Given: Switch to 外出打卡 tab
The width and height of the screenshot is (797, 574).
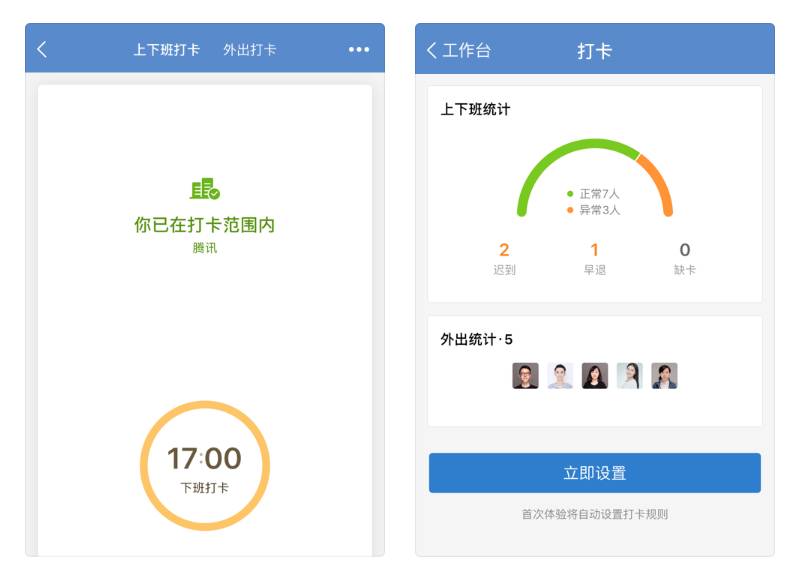Looking at the screenshot, I should point(250,50).
